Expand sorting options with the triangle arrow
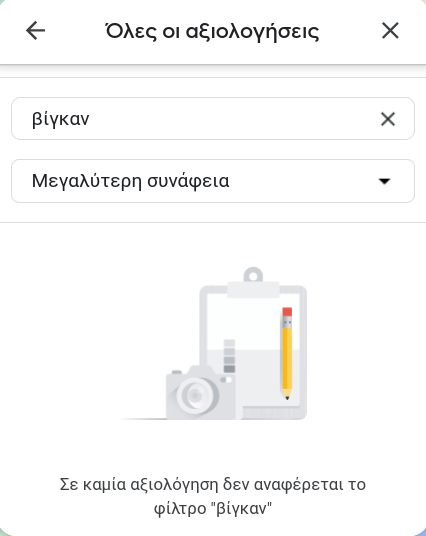 (x=385, y=181)
